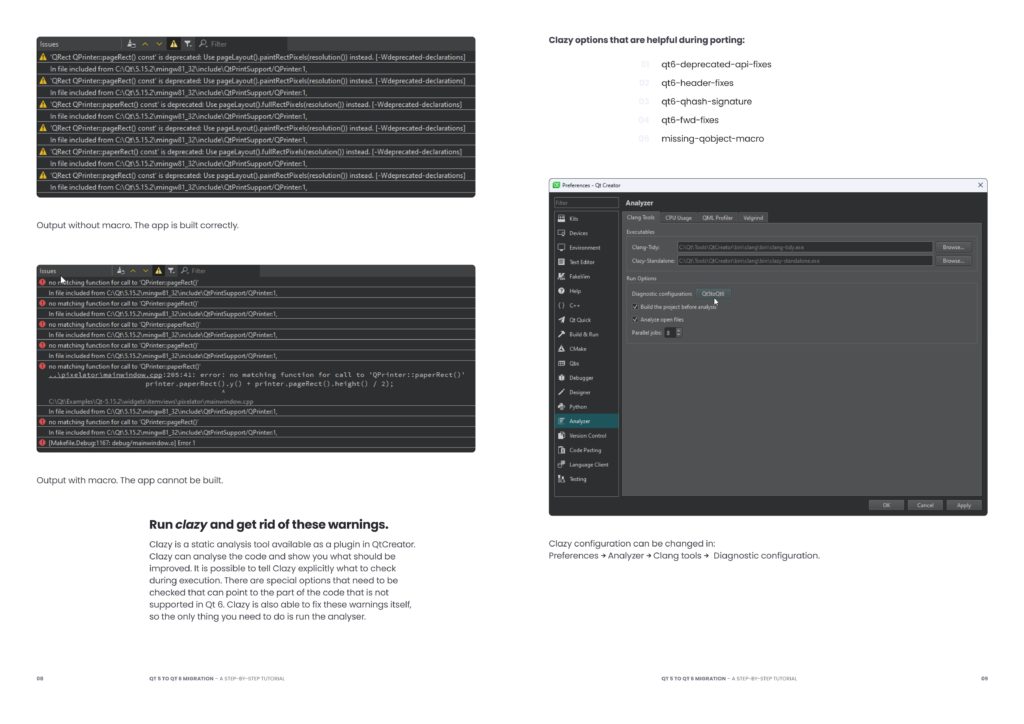Click the Build & Run hammer icon

click(x=562, y=334)
